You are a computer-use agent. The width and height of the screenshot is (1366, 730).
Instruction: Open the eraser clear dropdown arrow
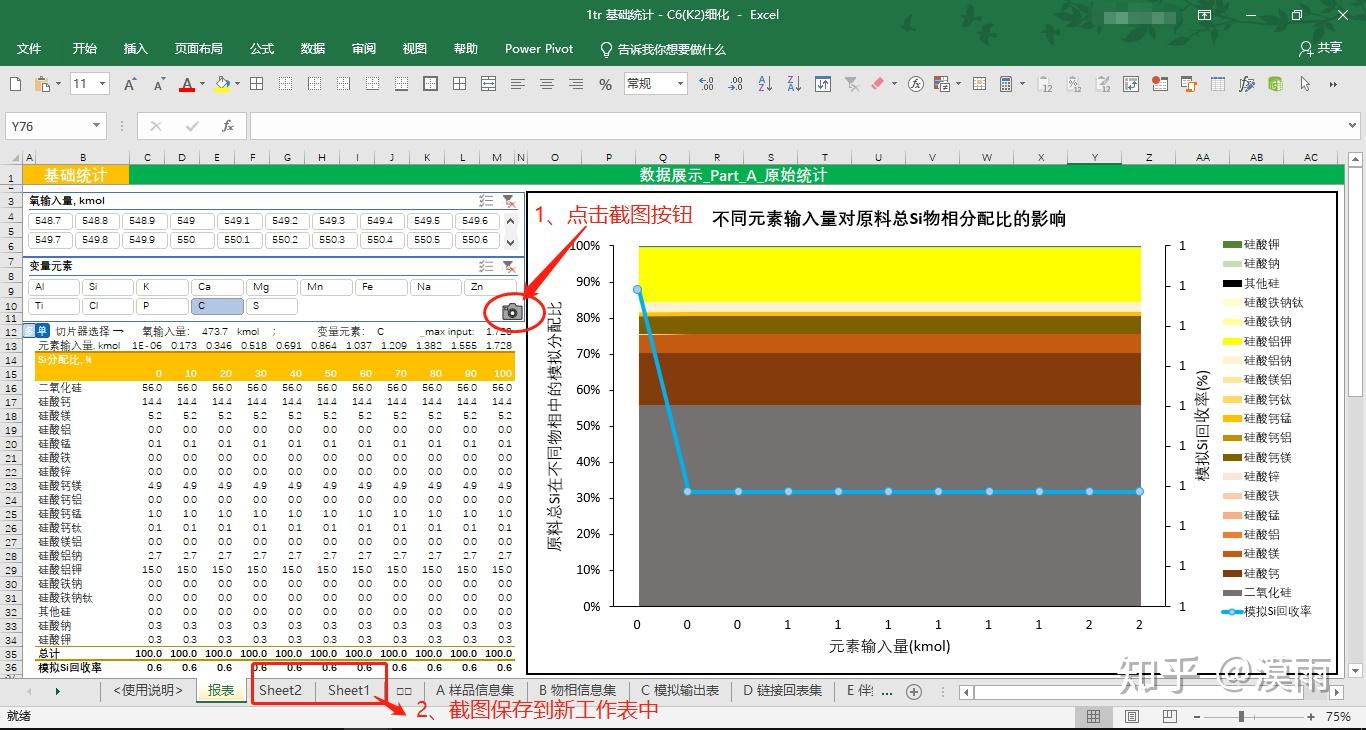click(894, 84)
